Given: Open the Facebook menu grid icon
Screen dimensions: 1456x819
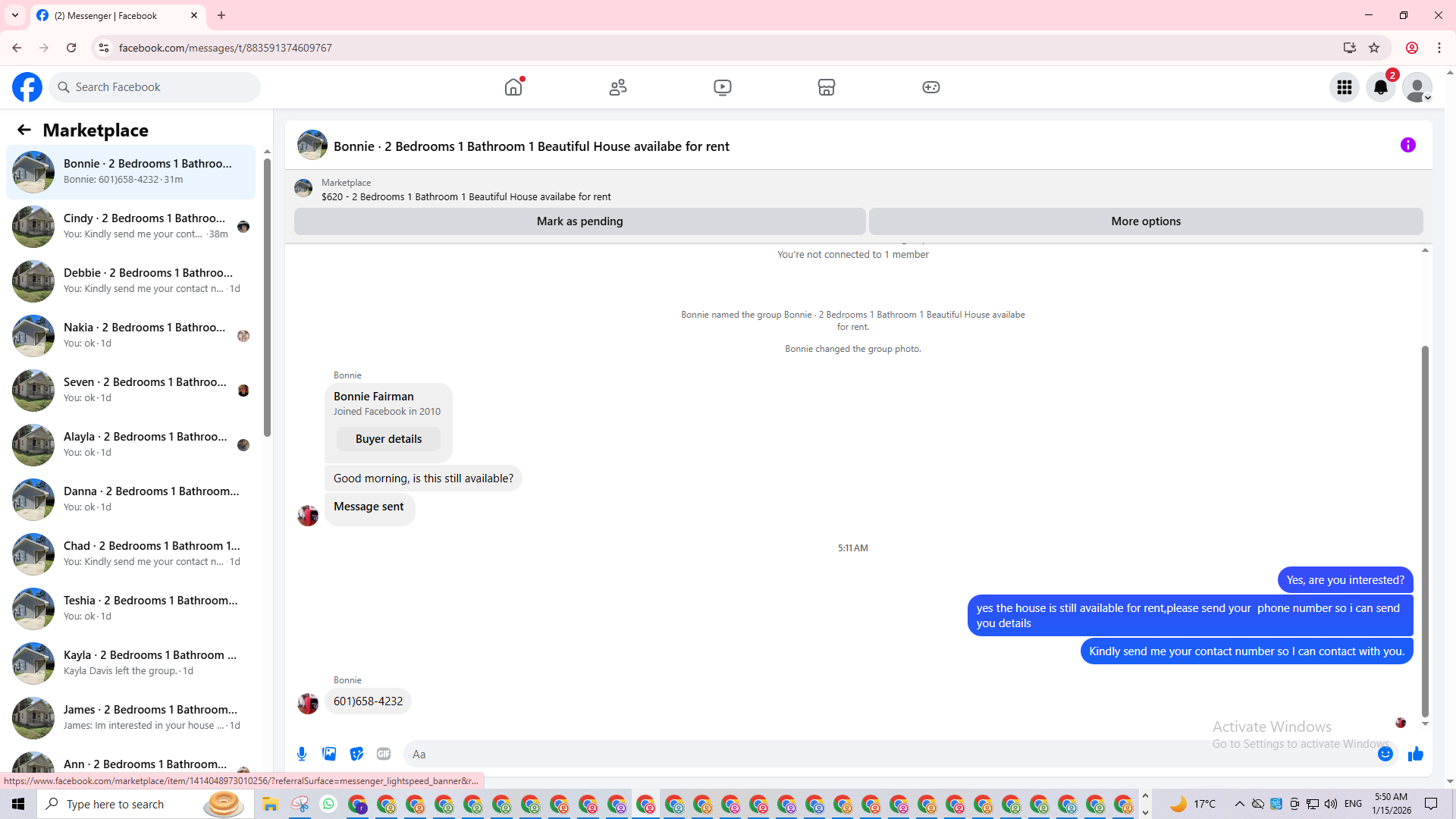Looking at the screenshot, I should [x=1344, y=87].
